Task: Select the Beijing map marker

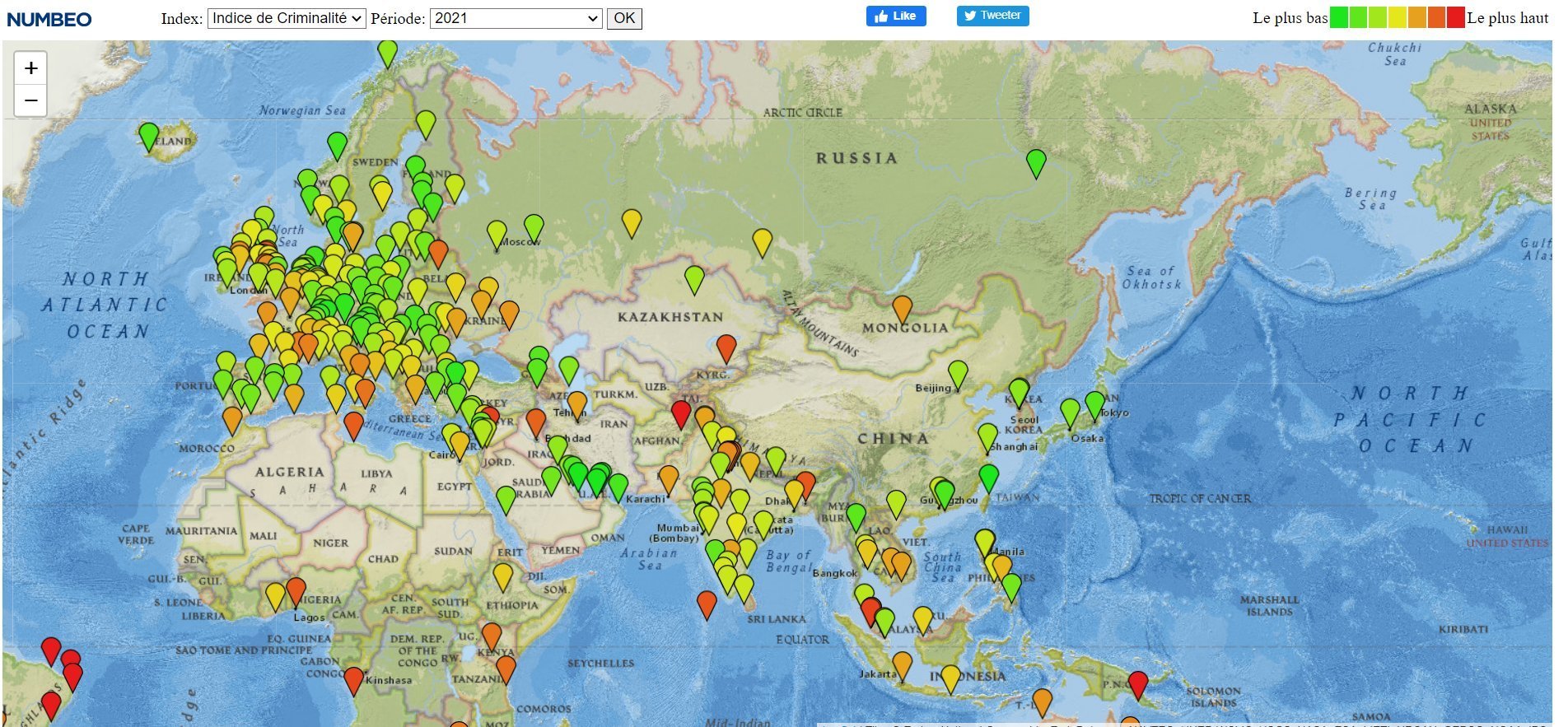Action: (x=958, y=375)
